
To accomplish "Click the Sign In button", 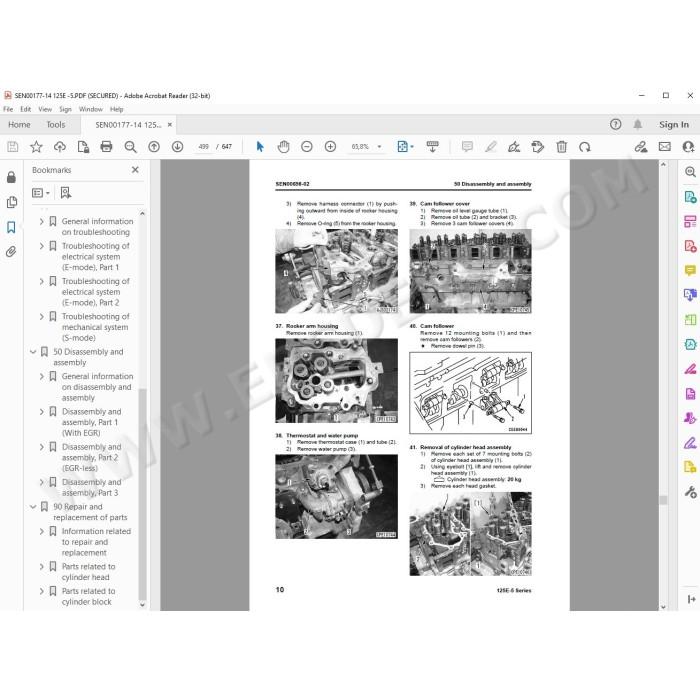I will [x=674, y=125].
